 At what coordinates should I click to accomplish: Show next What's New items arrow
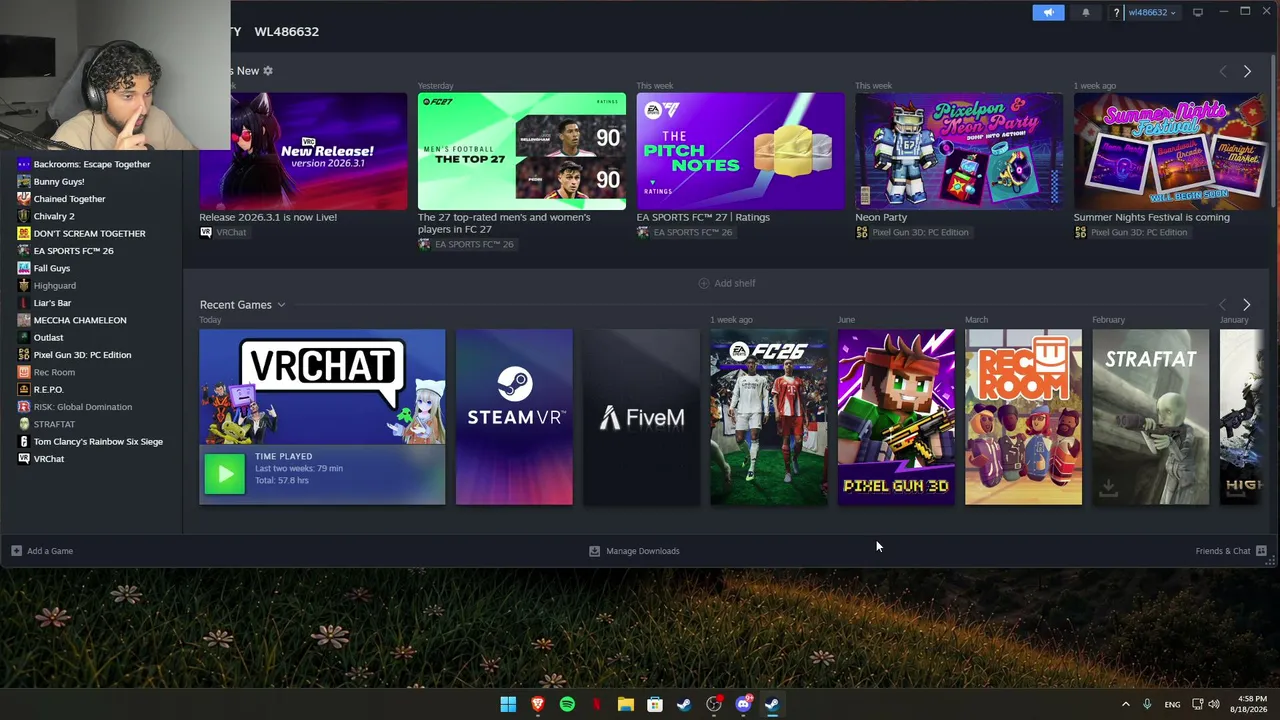[1247, 71]
